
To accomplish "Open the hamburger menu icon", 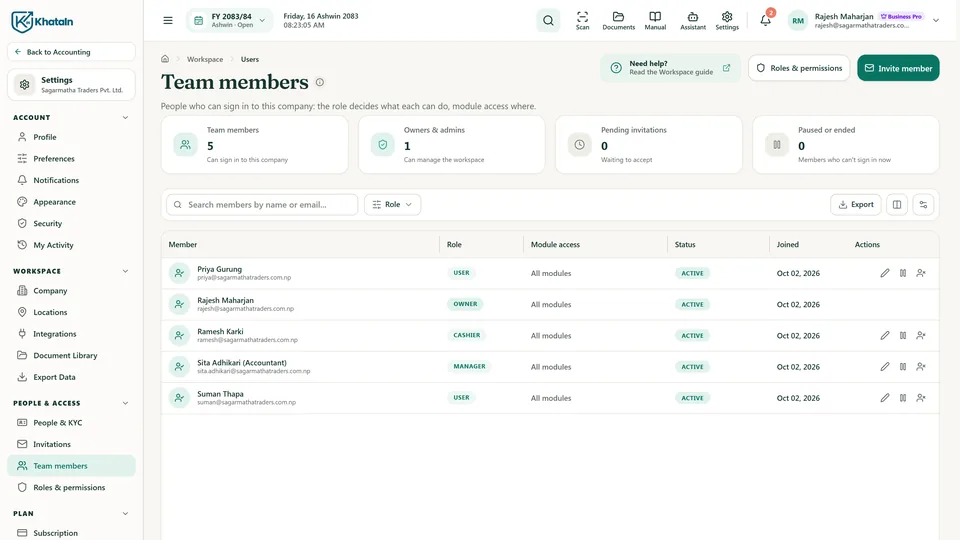I will pos(168,20).
